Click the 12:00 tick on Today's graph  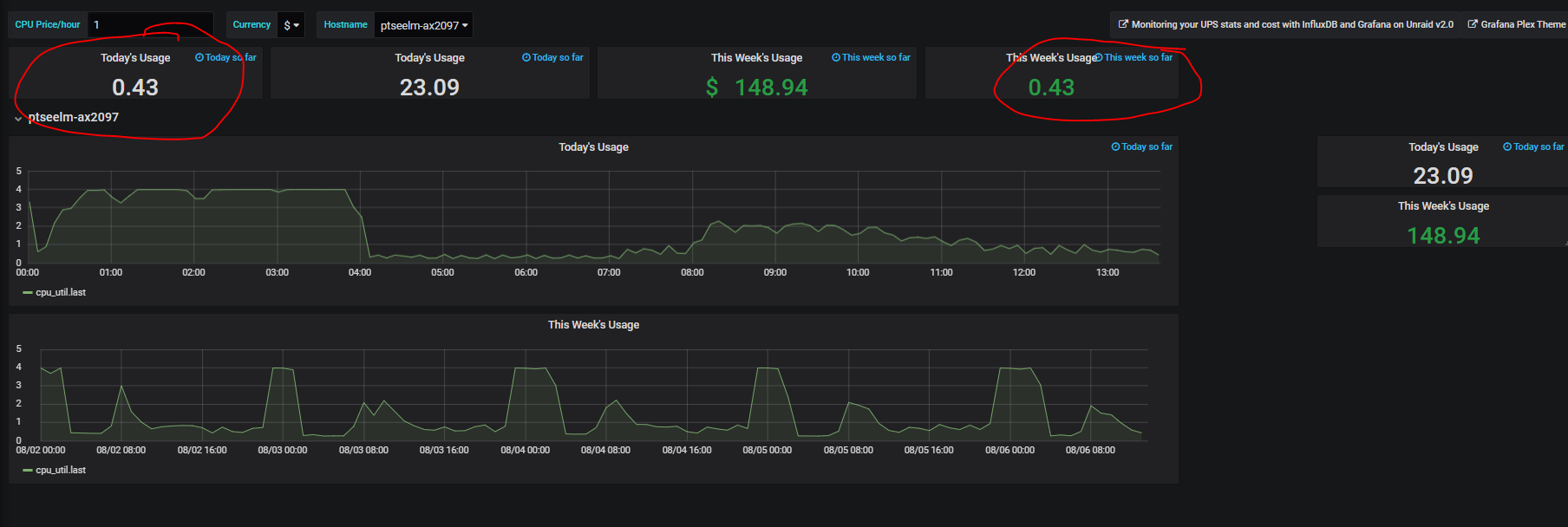pos(1024,272)
